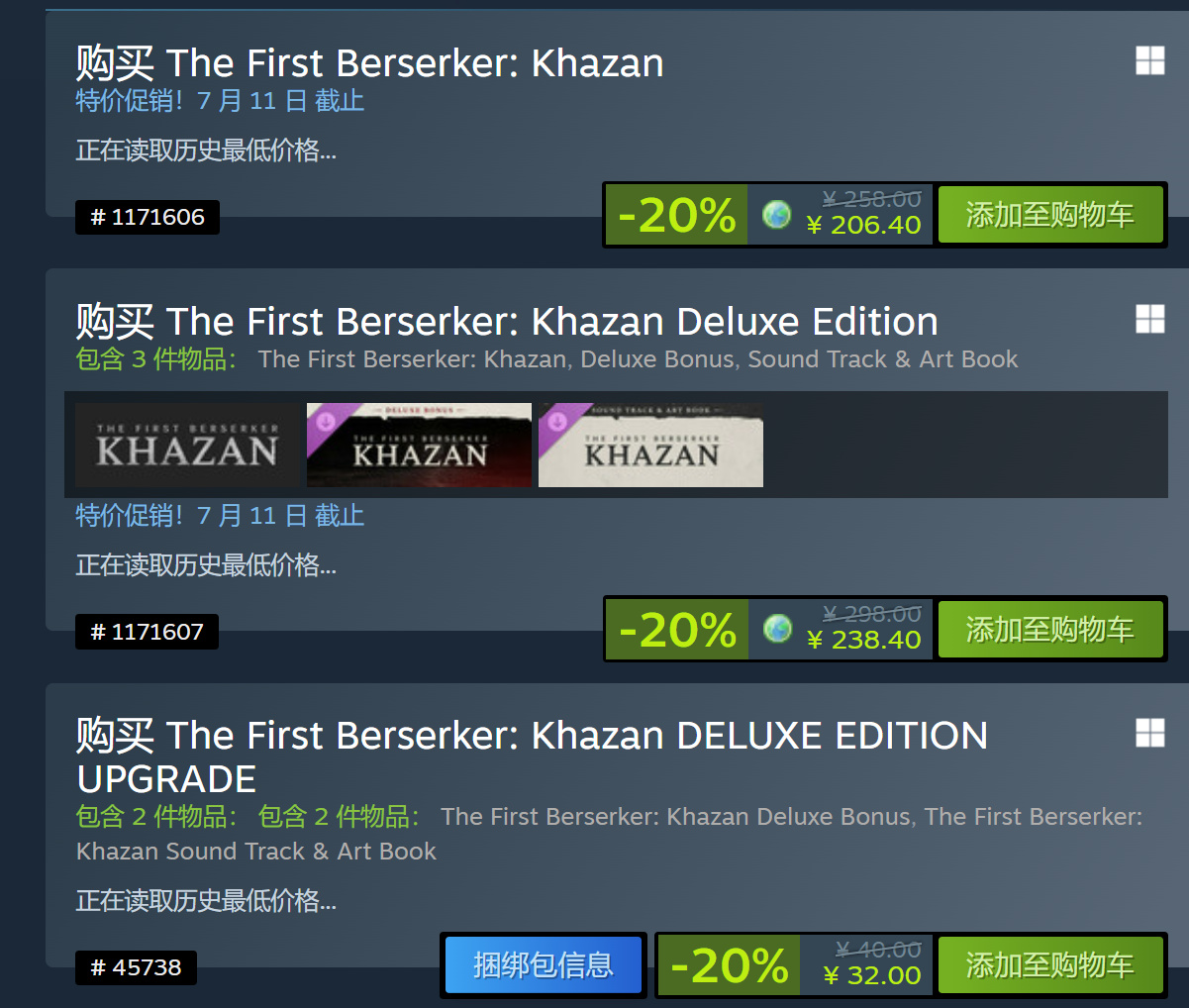
Task: Click Windows icon beside base Khazan edition
Action: [x=1149, y=61]
